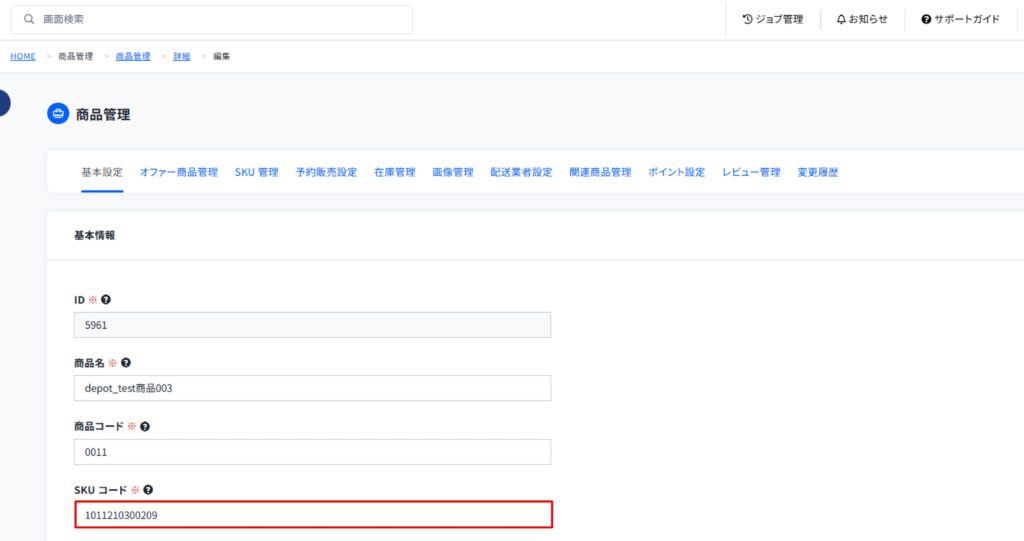1024x541 pixels.
Task: Click the 商品名 input field
Action: point(312,388)
